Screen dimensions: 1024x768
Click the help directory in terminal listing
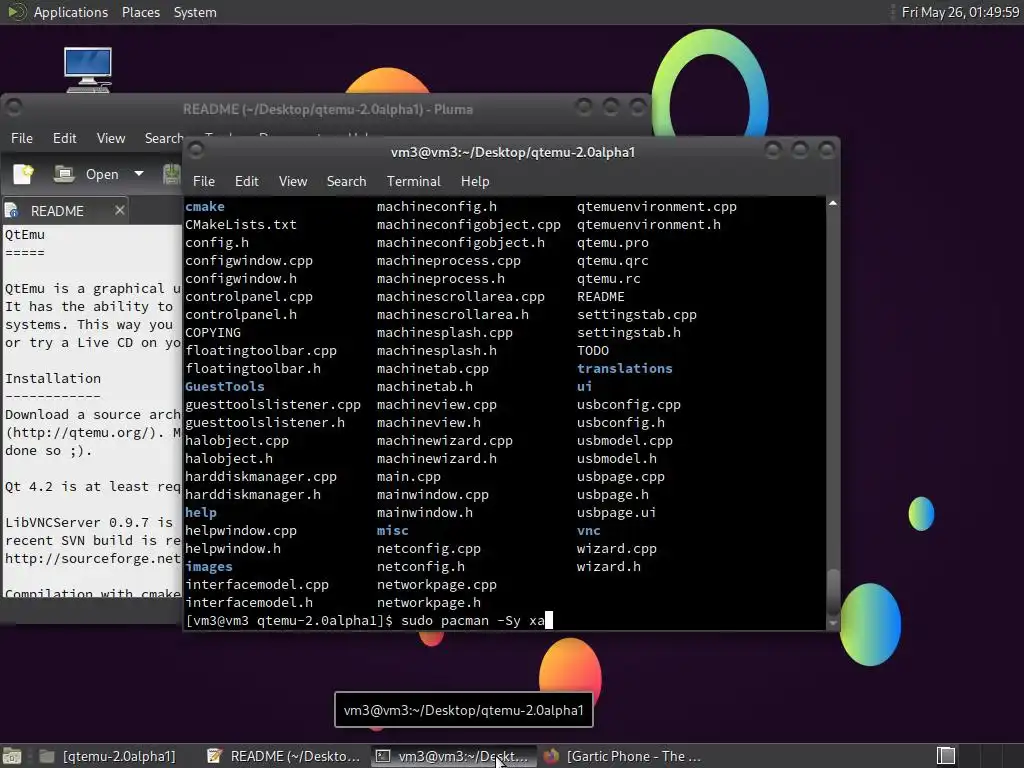click(200, 513)
